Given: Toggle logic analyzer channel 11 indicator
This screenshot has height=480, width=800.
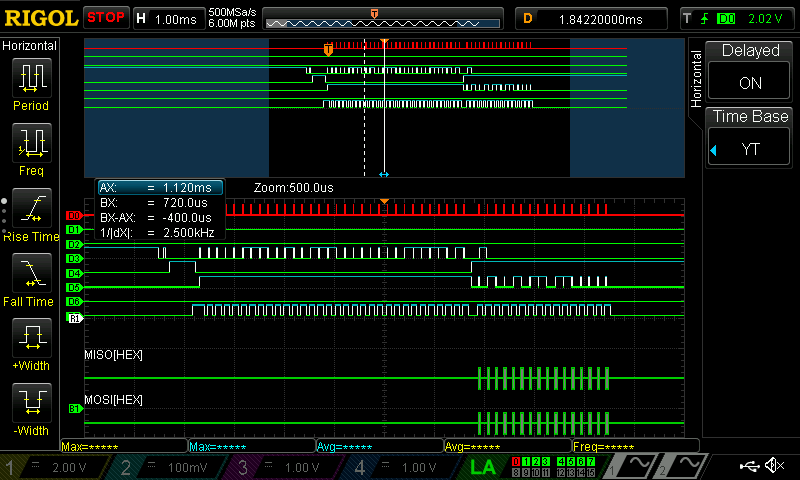Looking at the screenshot, I should (545, 472).
